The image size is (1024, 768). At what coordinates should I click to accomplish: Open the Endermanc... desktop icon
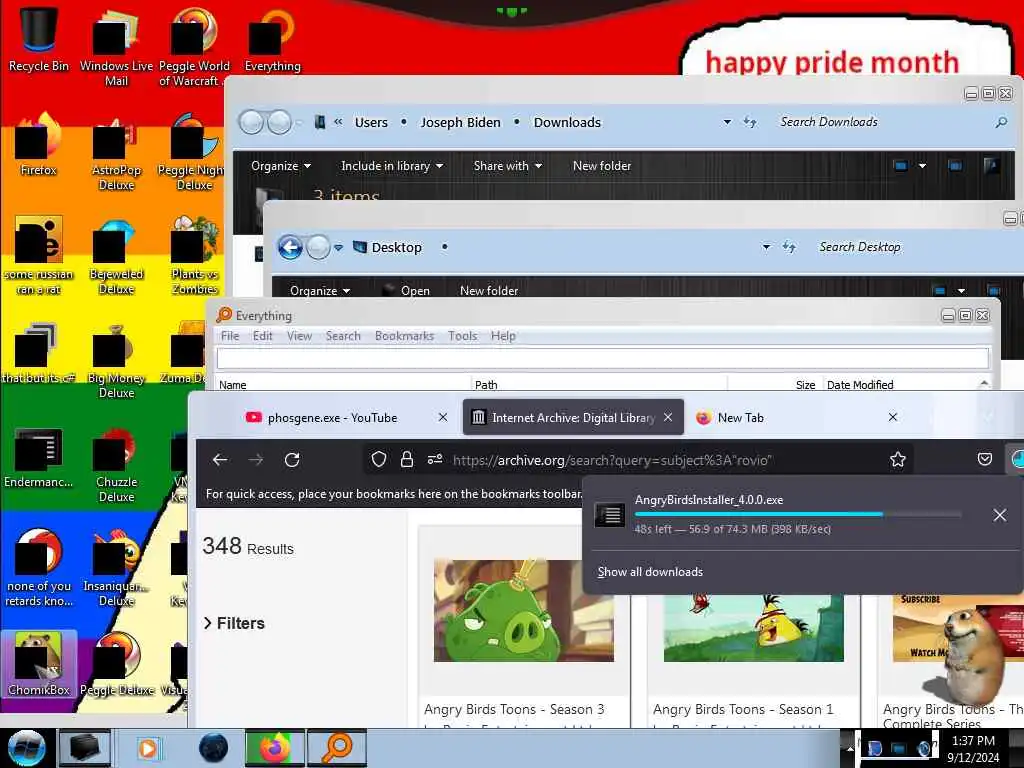pos(38,457)
